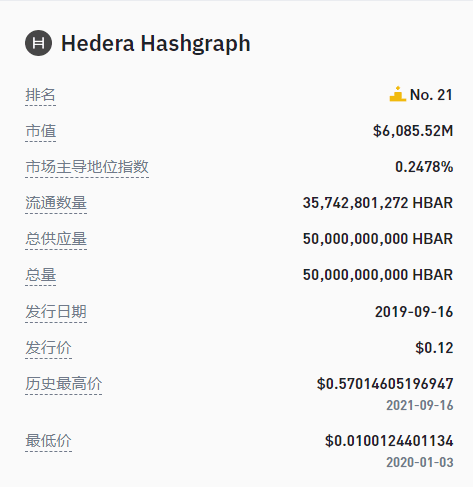Open the 总供应量 label tooltip
The image size is (473, 487).
coord(56,239)
